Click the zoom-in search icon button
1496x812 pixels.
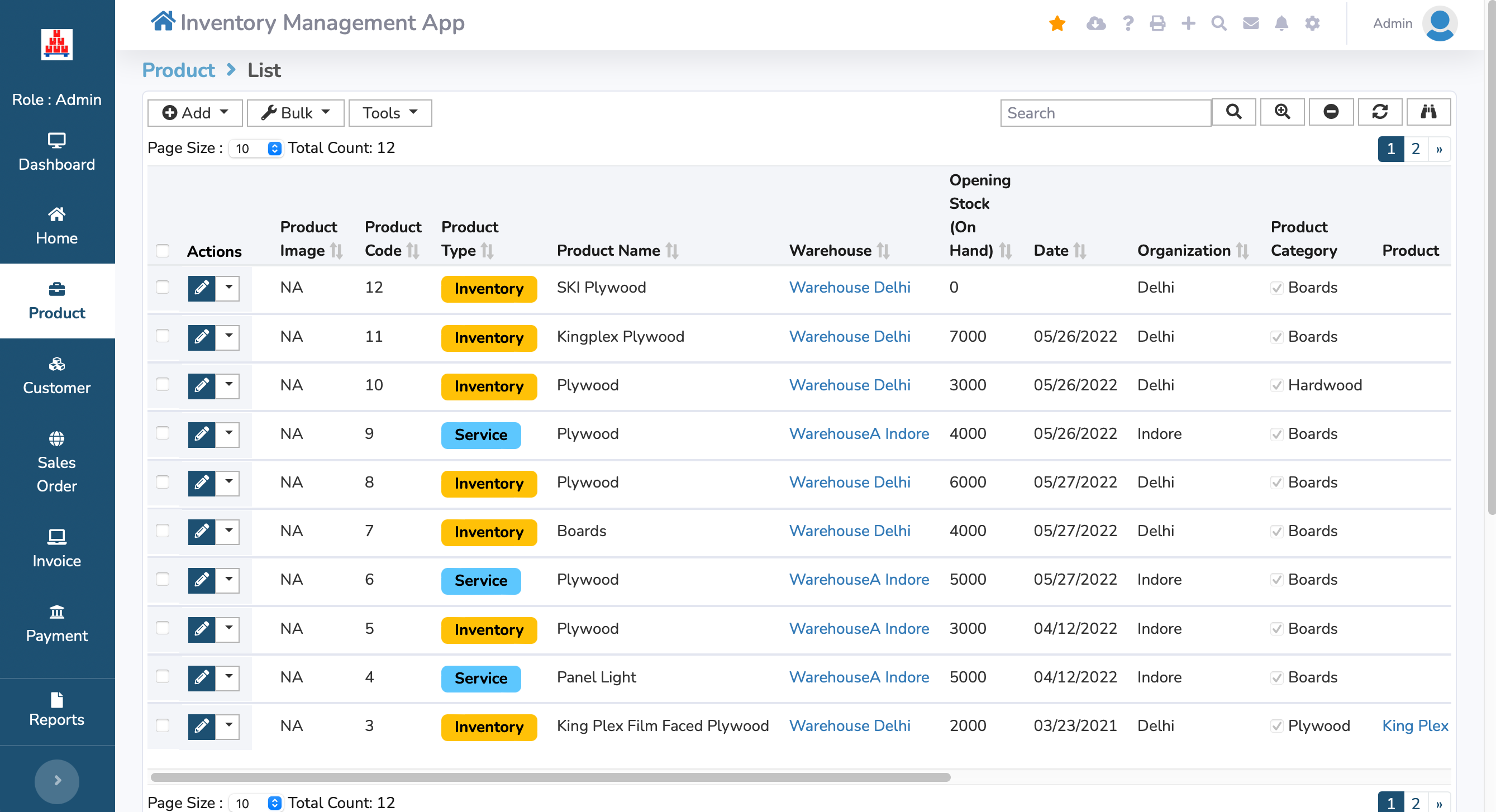(x=1282, y=112)
